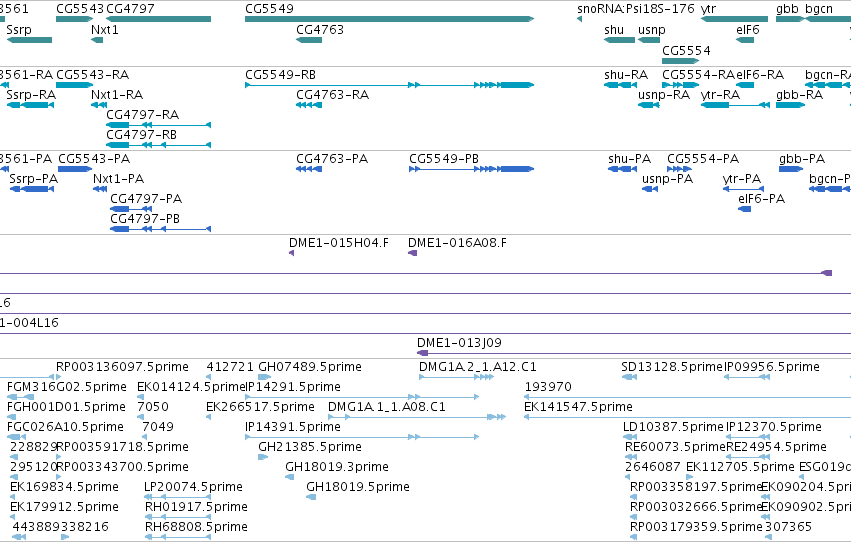Select the usnp gene label
The image size is (851, 542).
coord(652,29)
